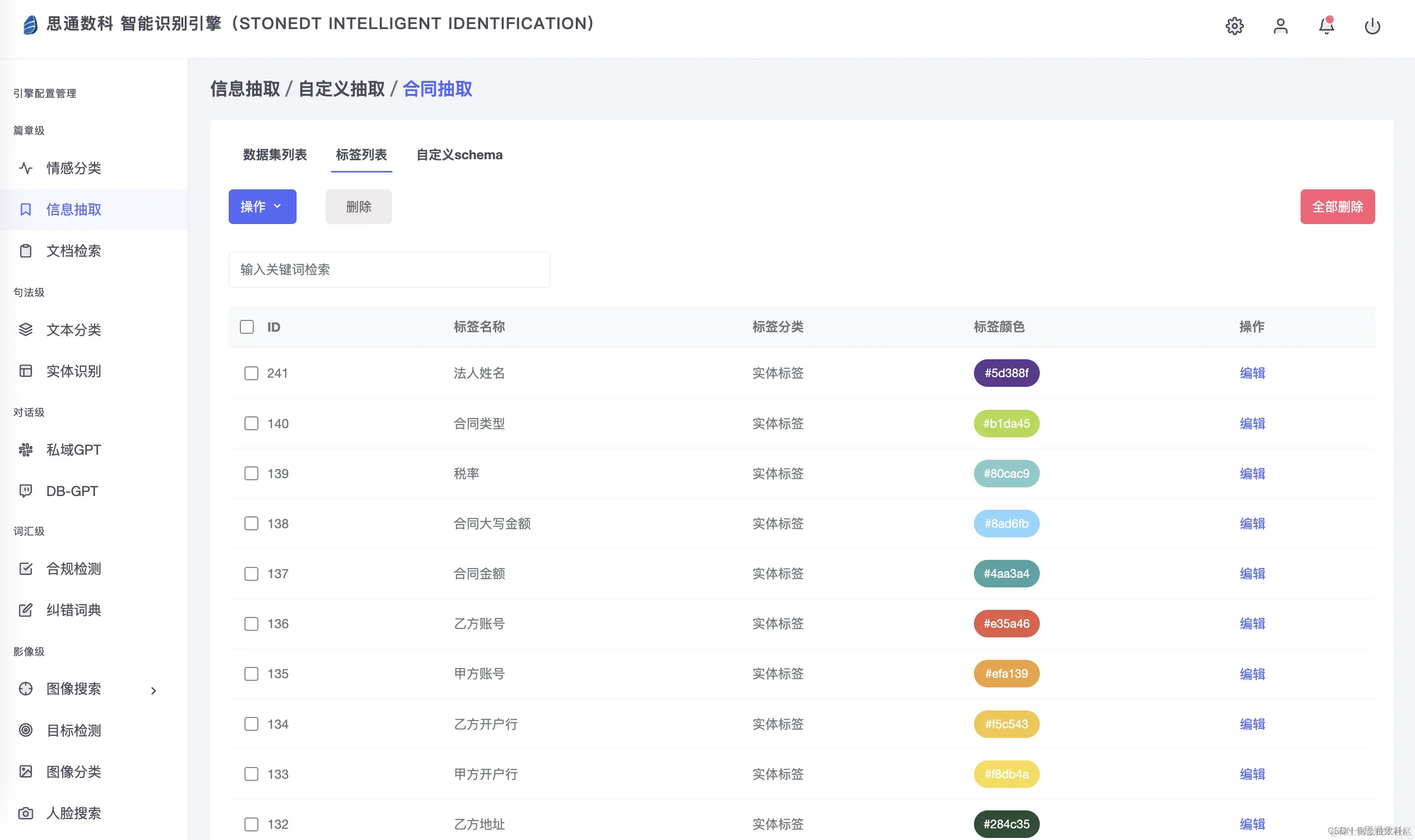1415x840 pixels.
Task: Open the settings gear icon
Action: 1234,26
